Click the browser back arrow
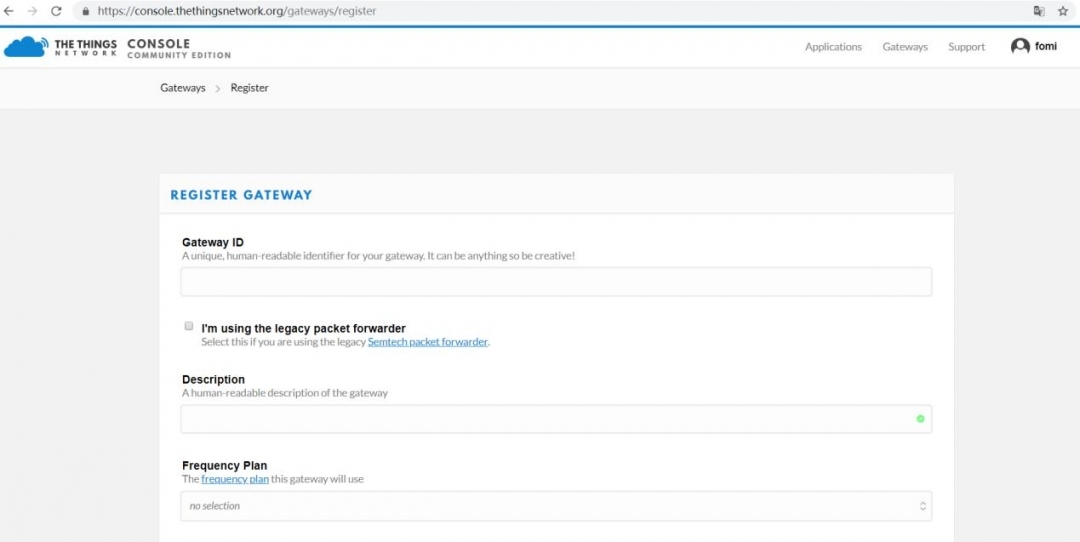Viewport: 1080px width, 542px height. (x=9, y=11)
